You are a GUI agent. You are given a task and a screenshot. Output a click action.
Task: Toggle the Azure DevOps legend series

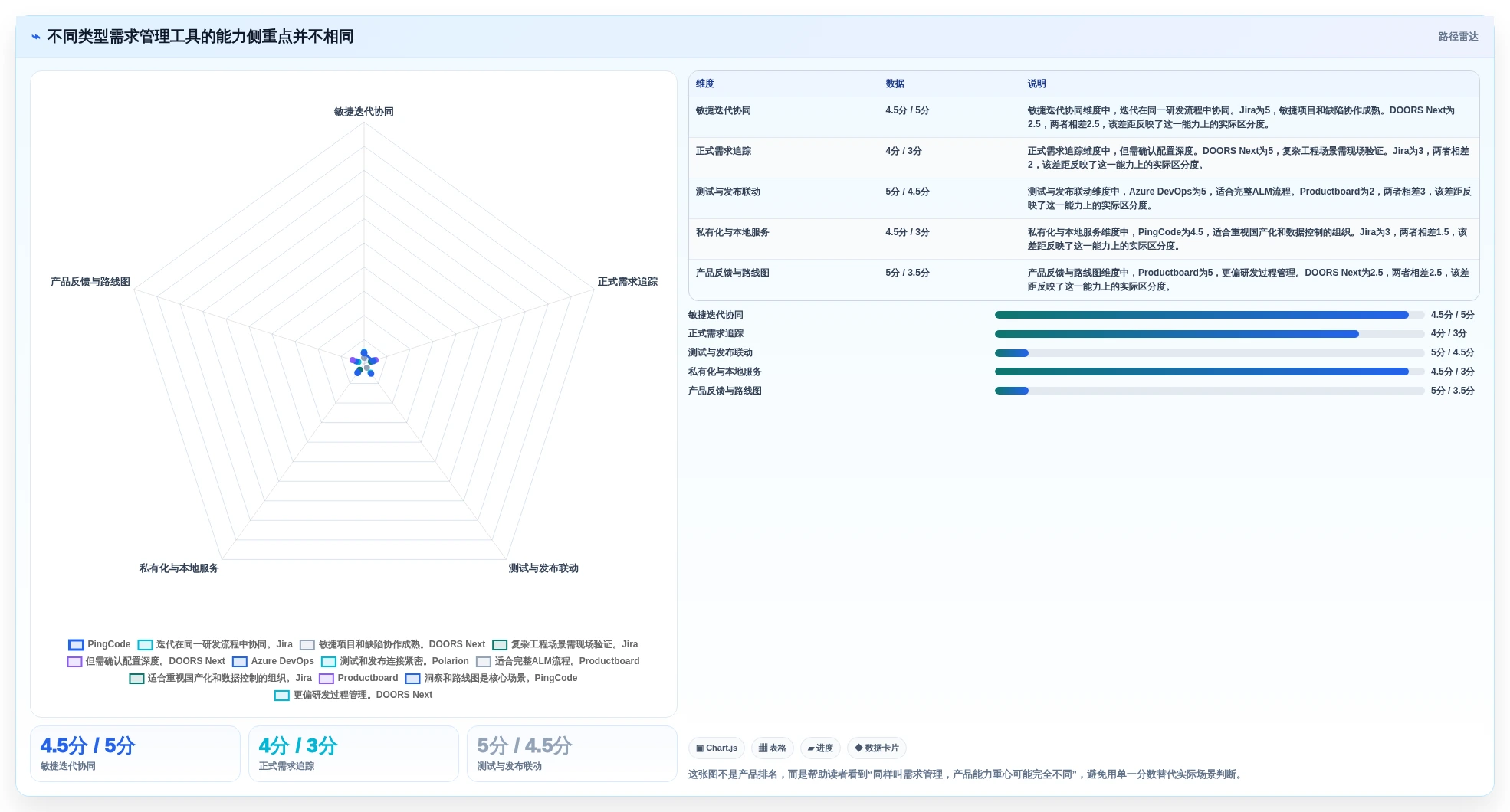click(x=274, y=662)
